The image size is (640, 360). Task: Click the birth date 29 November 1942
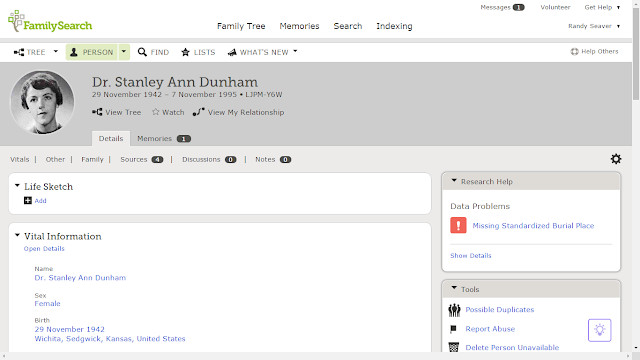pyautogui.click(x=69, y=329)
